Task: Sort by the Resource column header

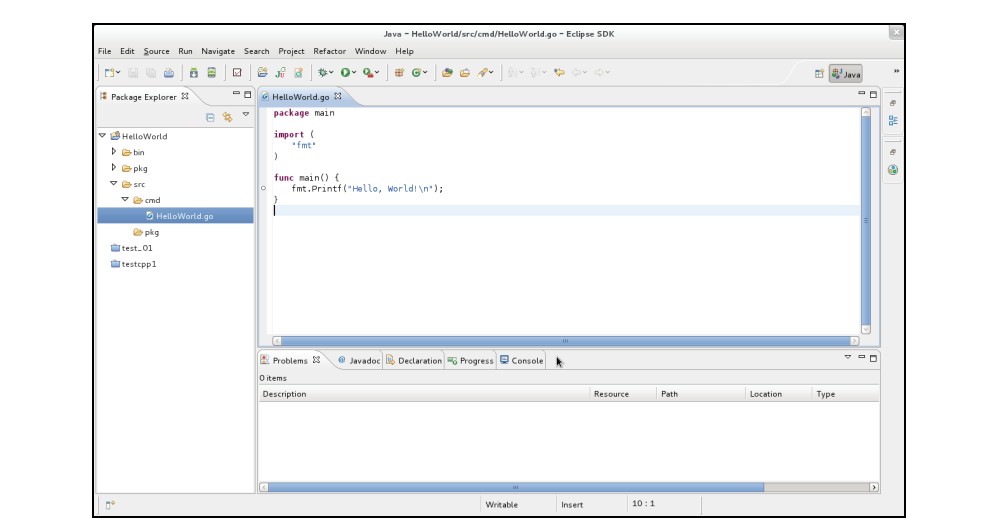Action: pyautogui.click(x=623, y=394)
